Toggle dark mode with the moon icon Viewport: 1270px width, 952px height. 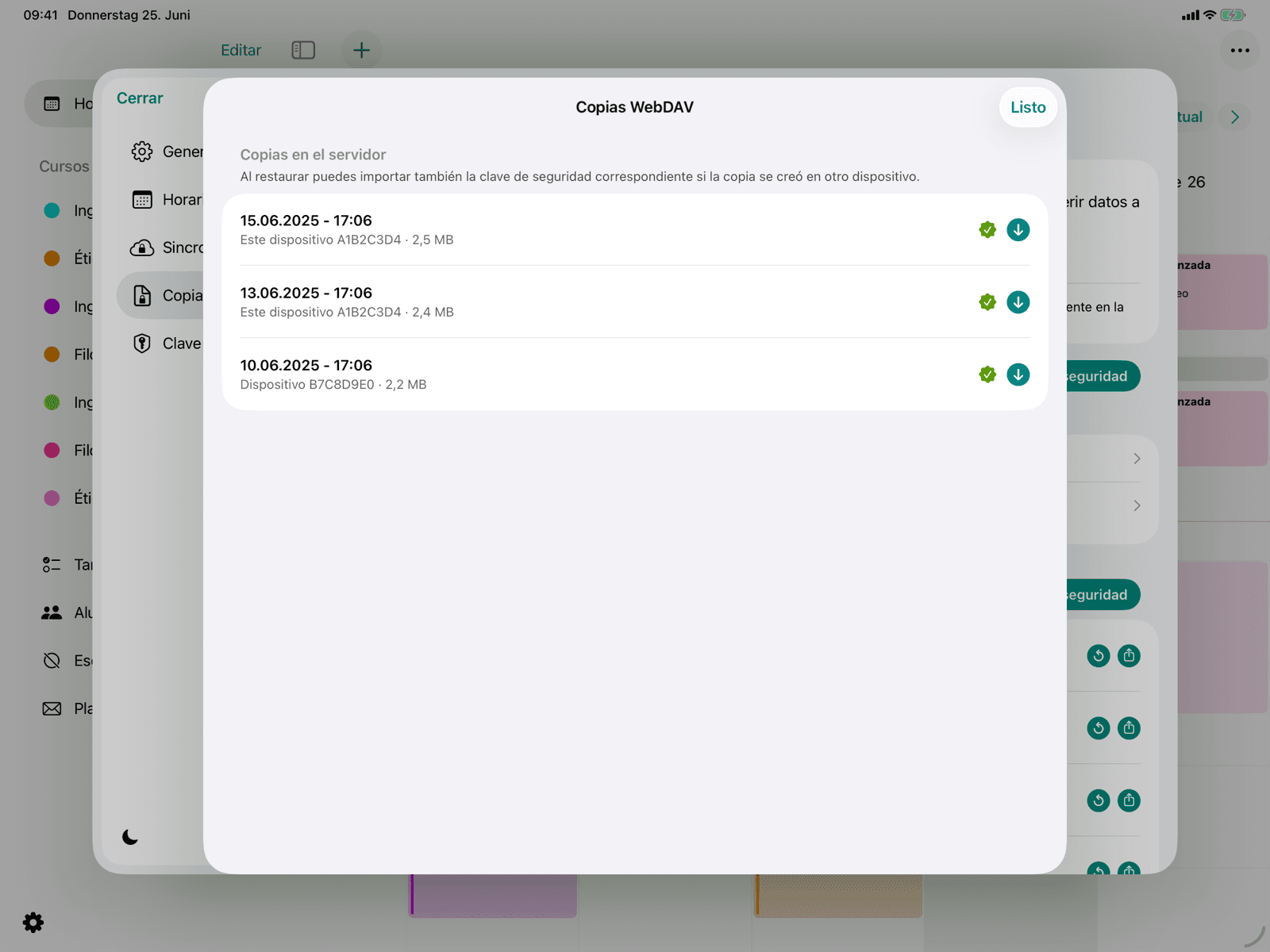pyautogui.click(x=130, y=837)
